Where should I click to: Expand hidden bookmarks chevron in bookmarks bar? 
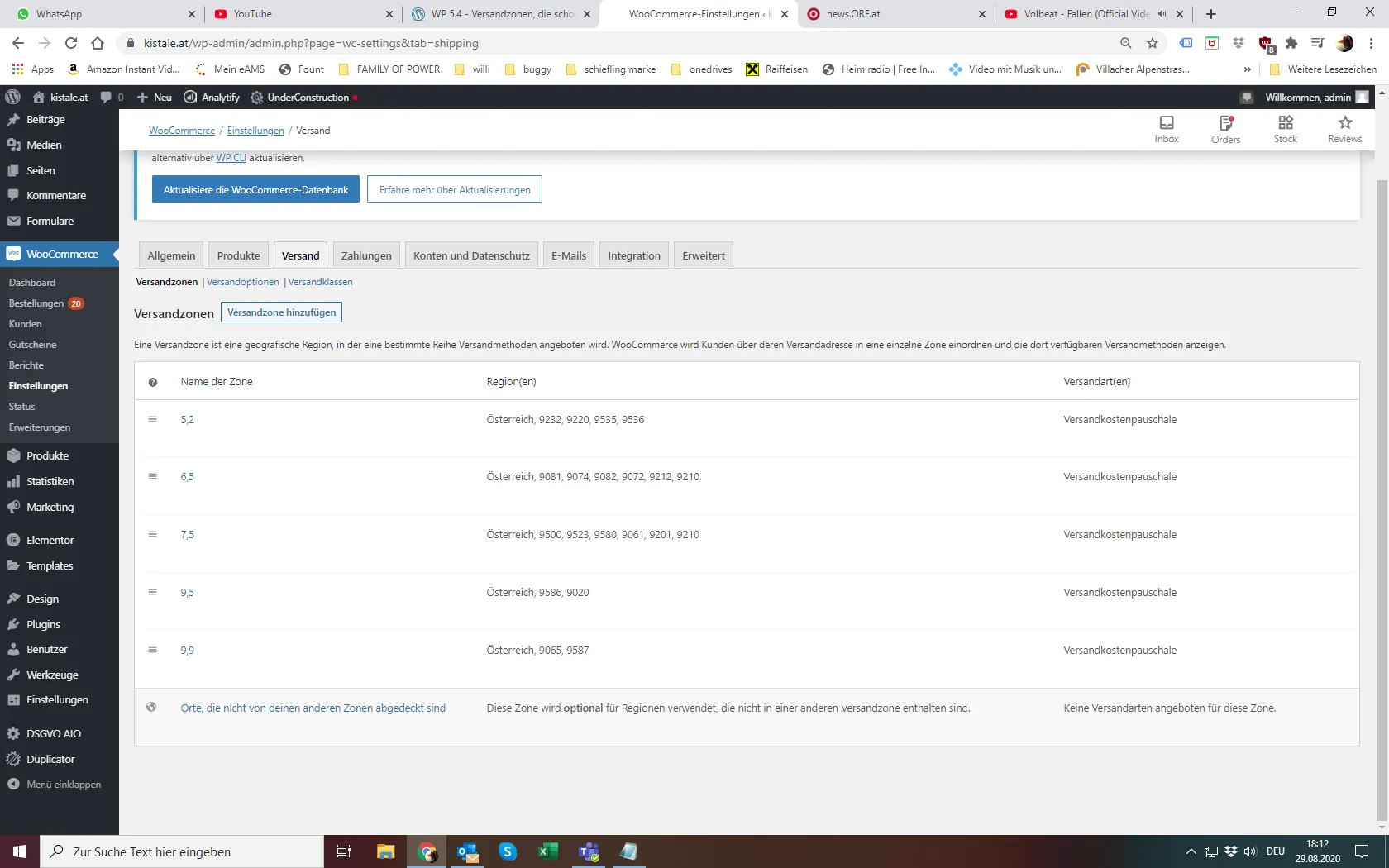1247,69
